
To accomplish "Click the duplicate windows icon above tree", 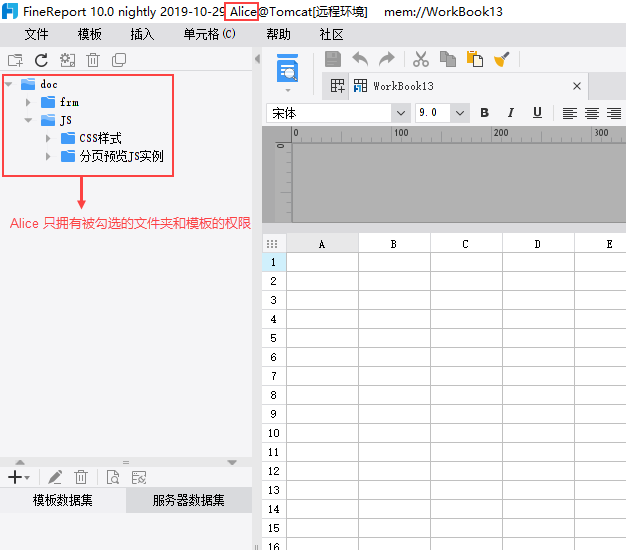I will pos(119,60).
